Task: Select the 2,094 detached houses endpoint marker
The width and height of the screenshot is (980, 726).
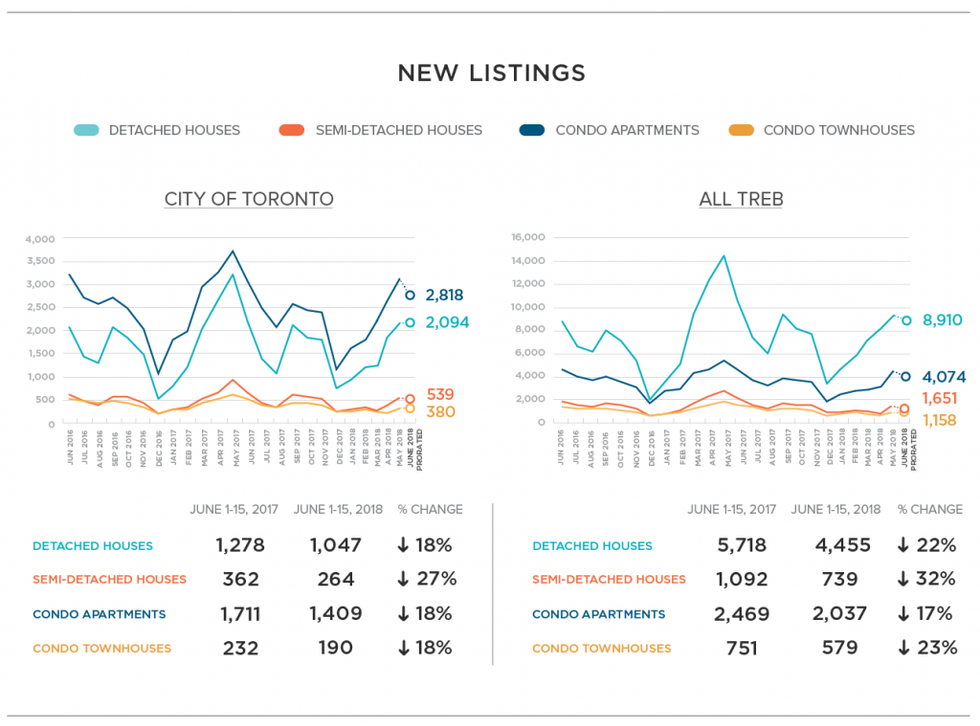Action: [410, 323]
